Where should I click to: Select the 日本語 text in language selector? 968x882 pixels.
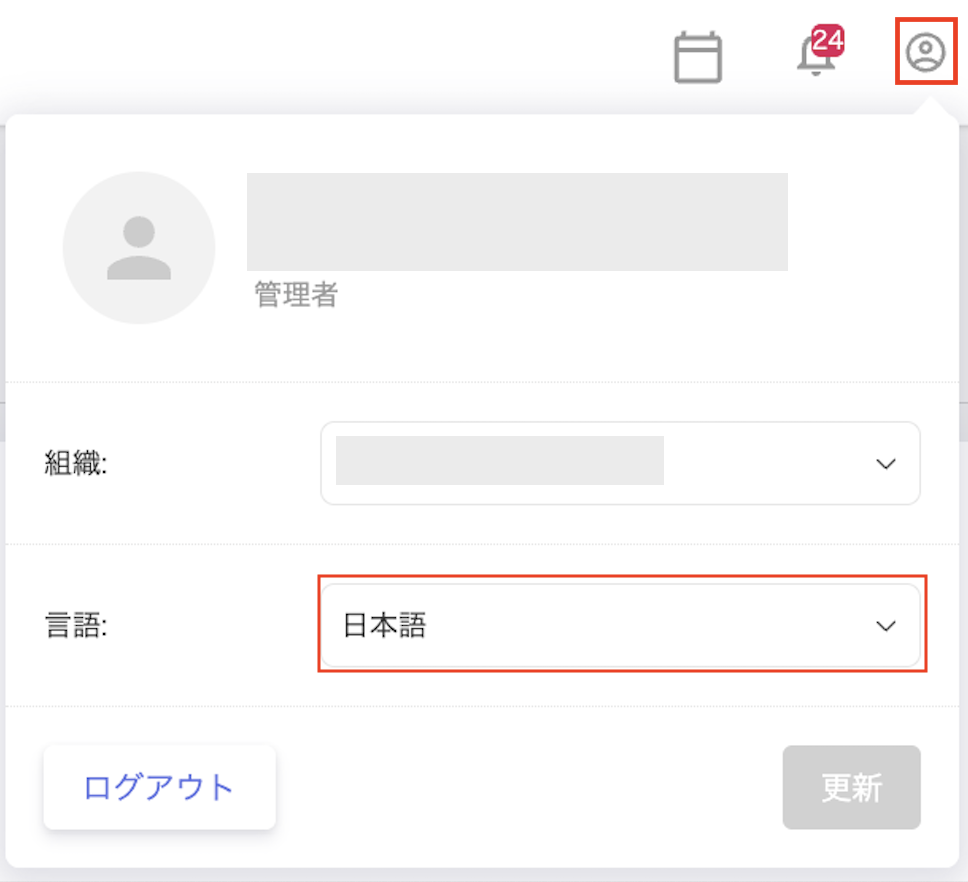point(385,626)
